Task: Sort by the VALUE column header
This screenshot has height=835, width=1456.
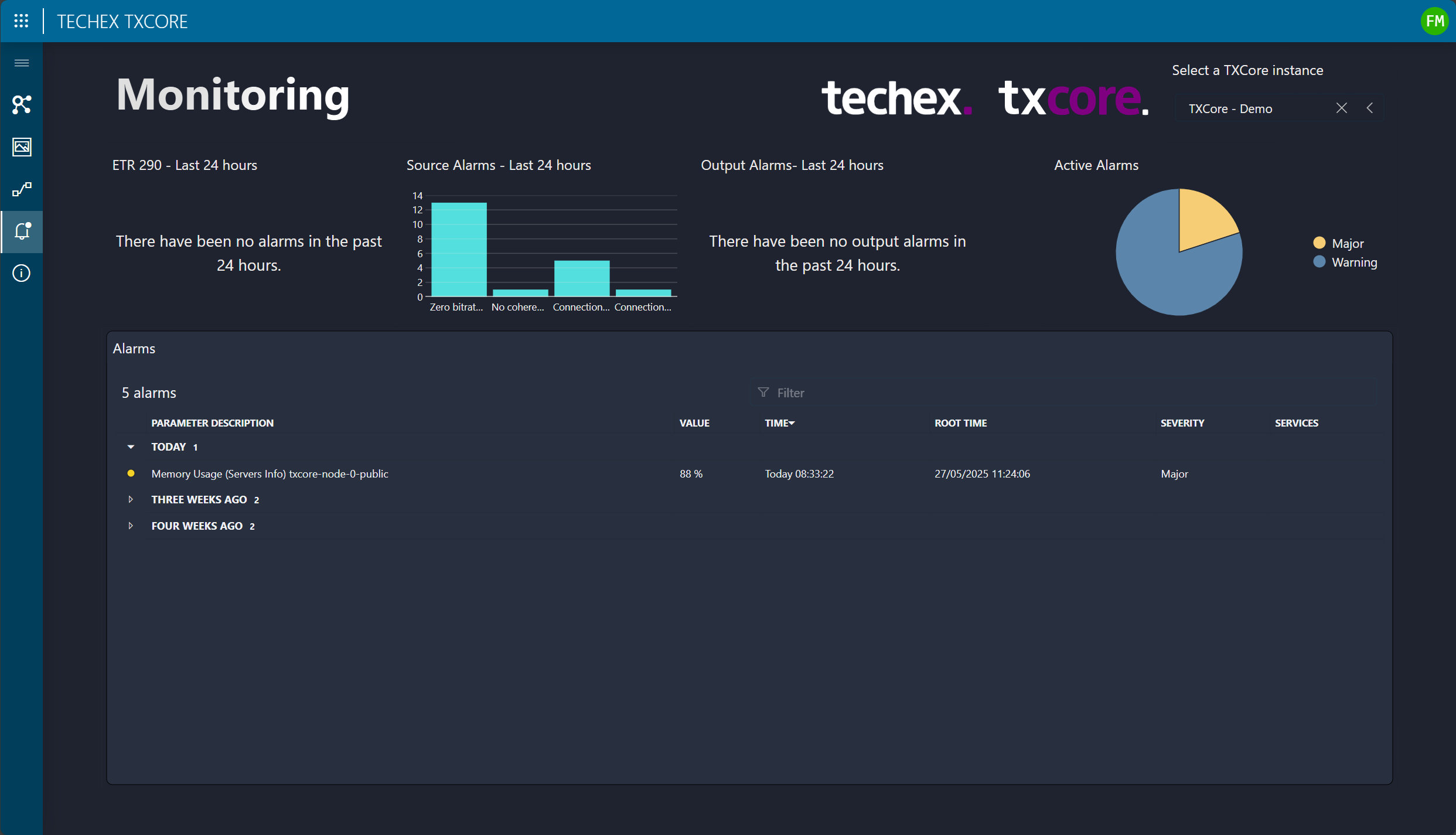Action: pos(694,423)
